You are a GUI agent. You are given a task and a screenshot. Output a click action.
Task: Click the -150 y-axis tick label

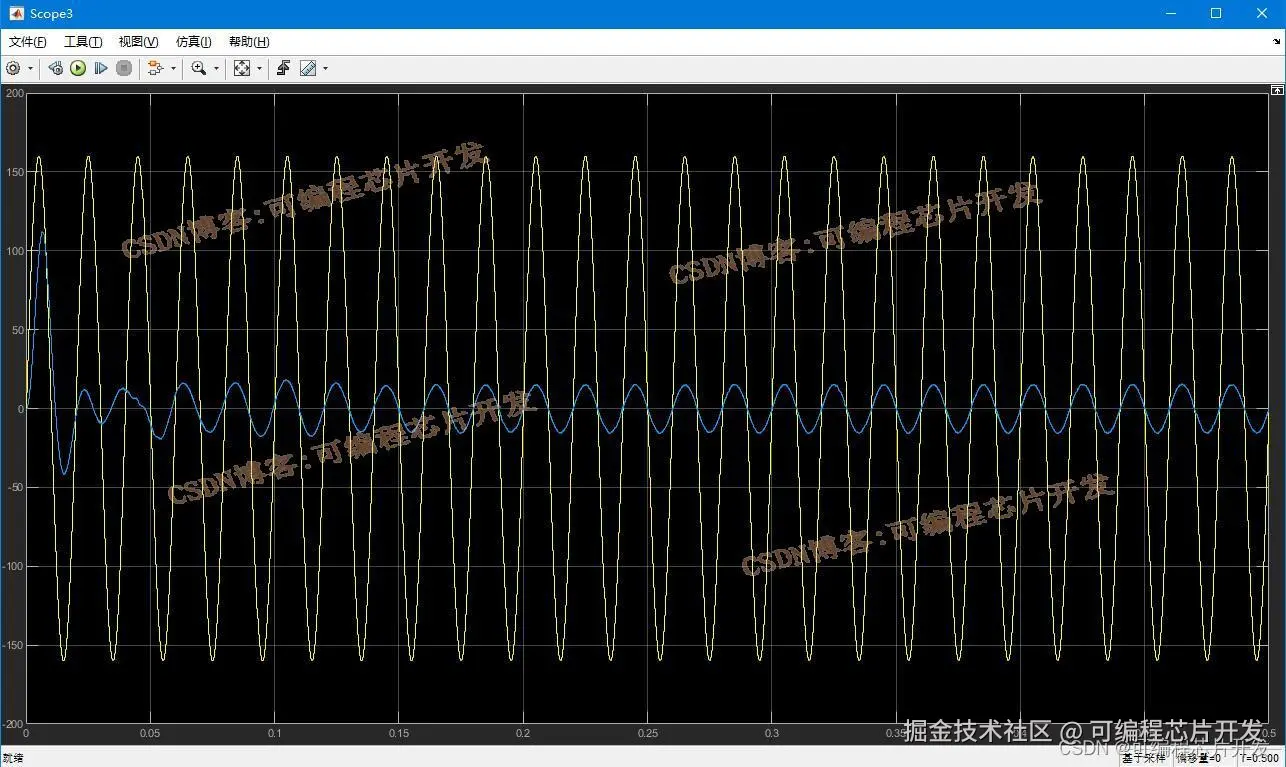point(12,645)
